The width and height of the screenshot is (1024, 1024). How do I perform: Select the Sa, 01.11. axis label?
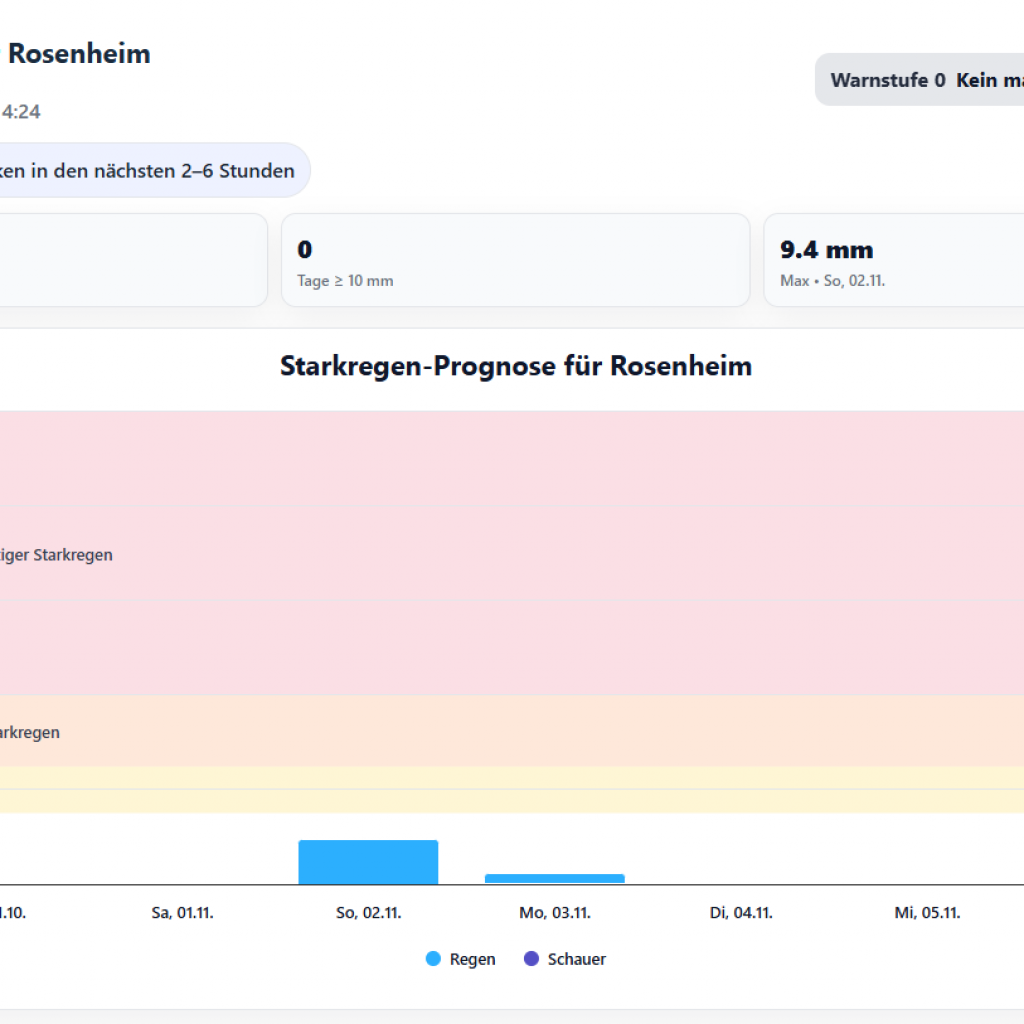[182, 913]
